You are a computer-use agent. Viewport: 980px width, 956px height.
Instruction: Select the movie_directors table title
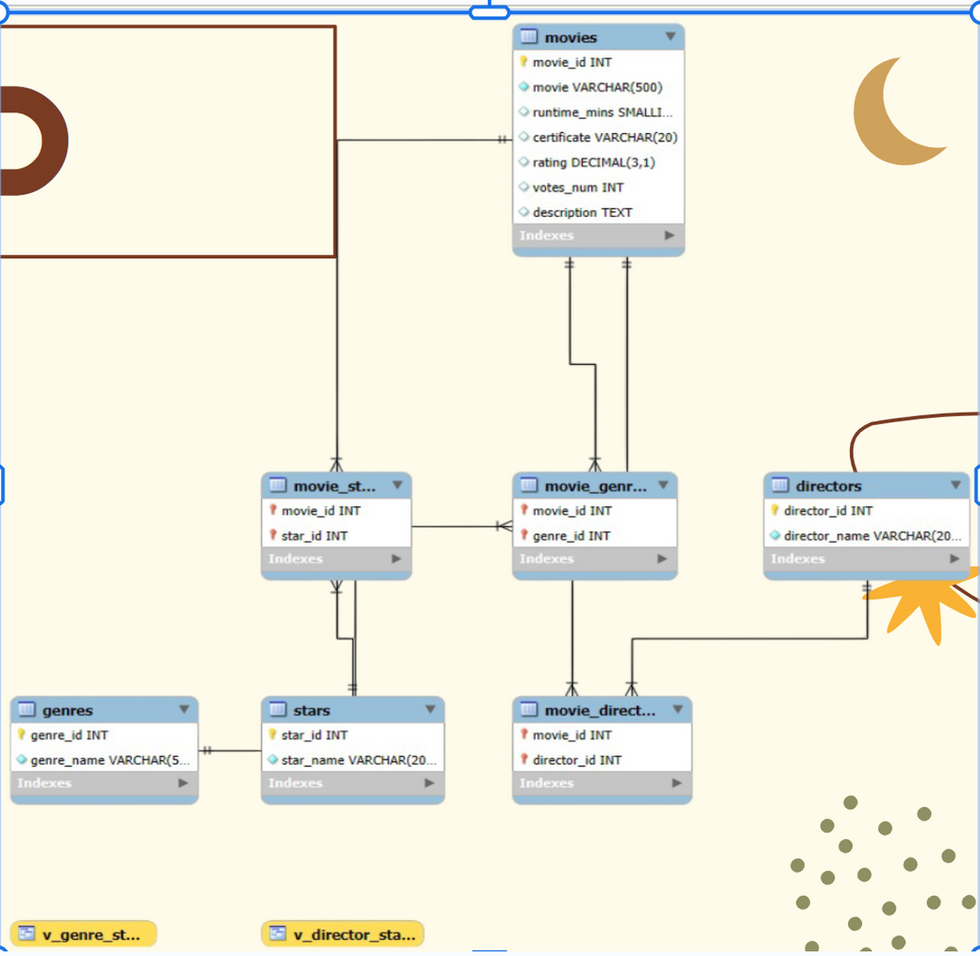(597, 710)
